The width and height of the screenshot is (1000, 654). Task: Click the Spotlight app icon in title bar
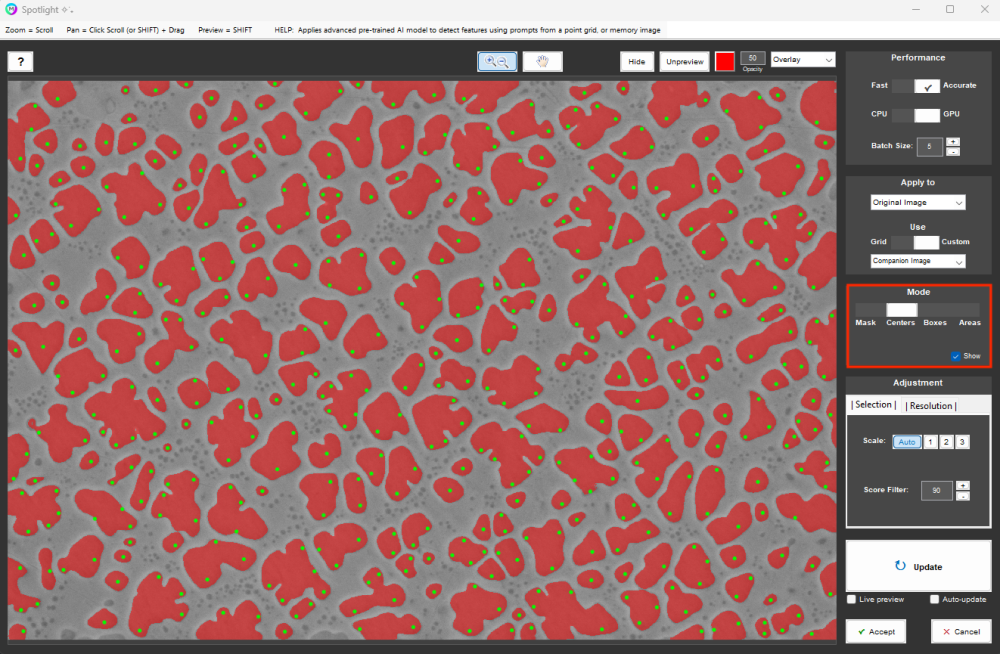[x=11, y=10]
